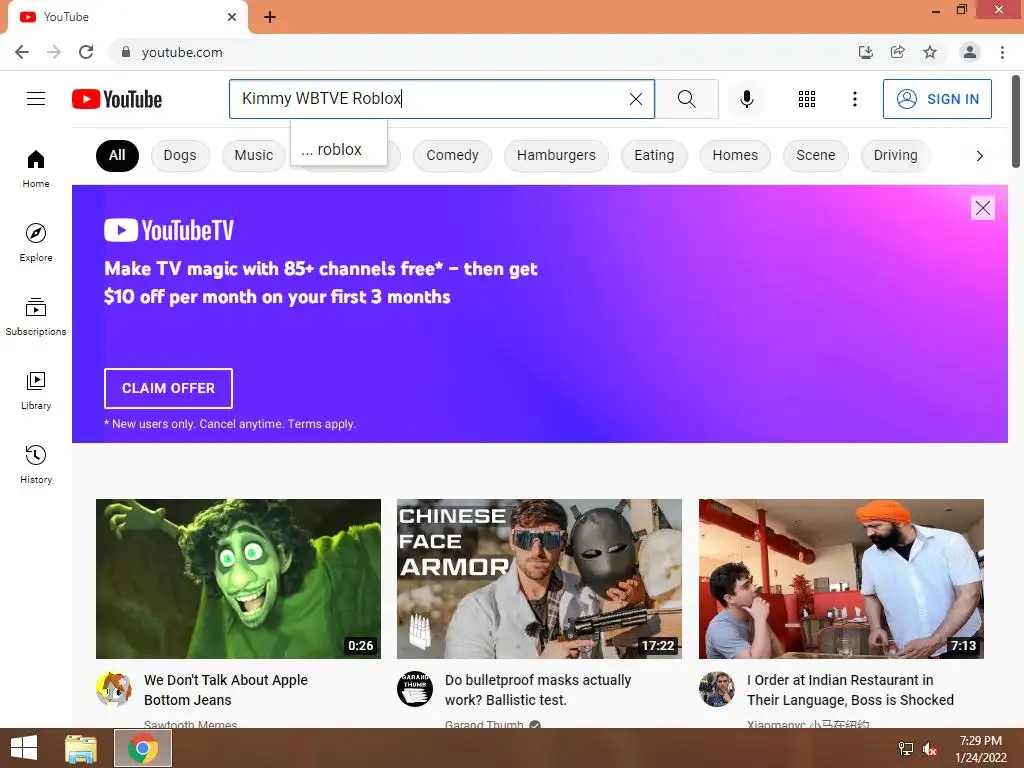The width and height of the screenshot is (1024, 768).
Task: Dismiss the YouTube TV banner
Action: (982, 208)
